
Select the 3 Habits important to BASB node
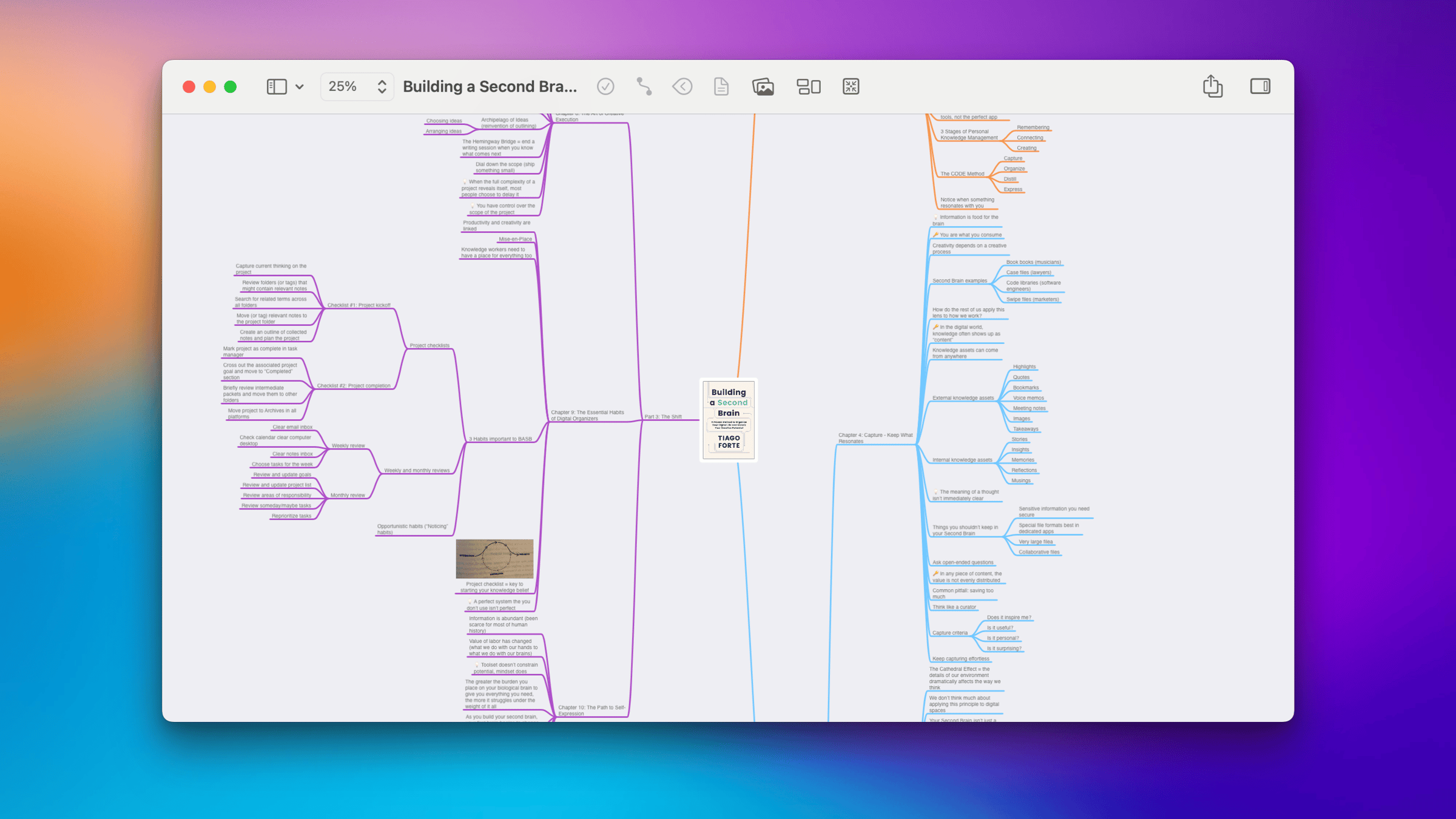point(500,439)
